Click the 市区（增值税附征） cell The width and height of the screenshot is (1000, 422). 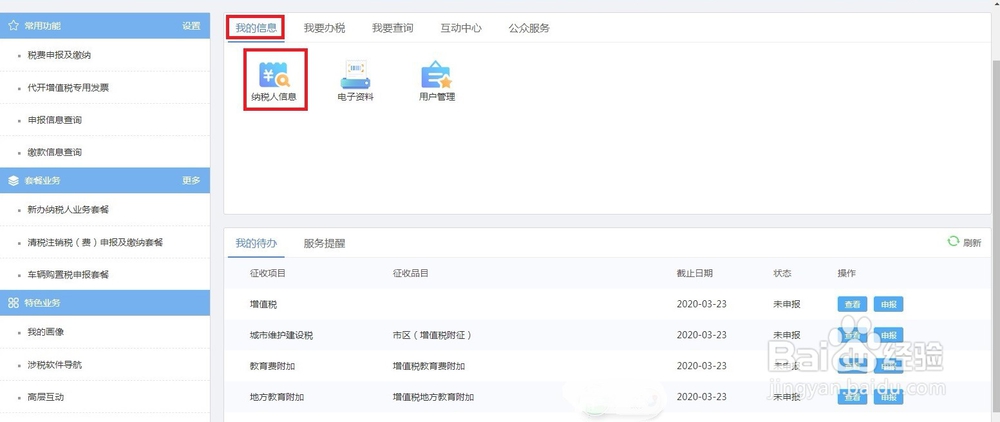(432, 335)
